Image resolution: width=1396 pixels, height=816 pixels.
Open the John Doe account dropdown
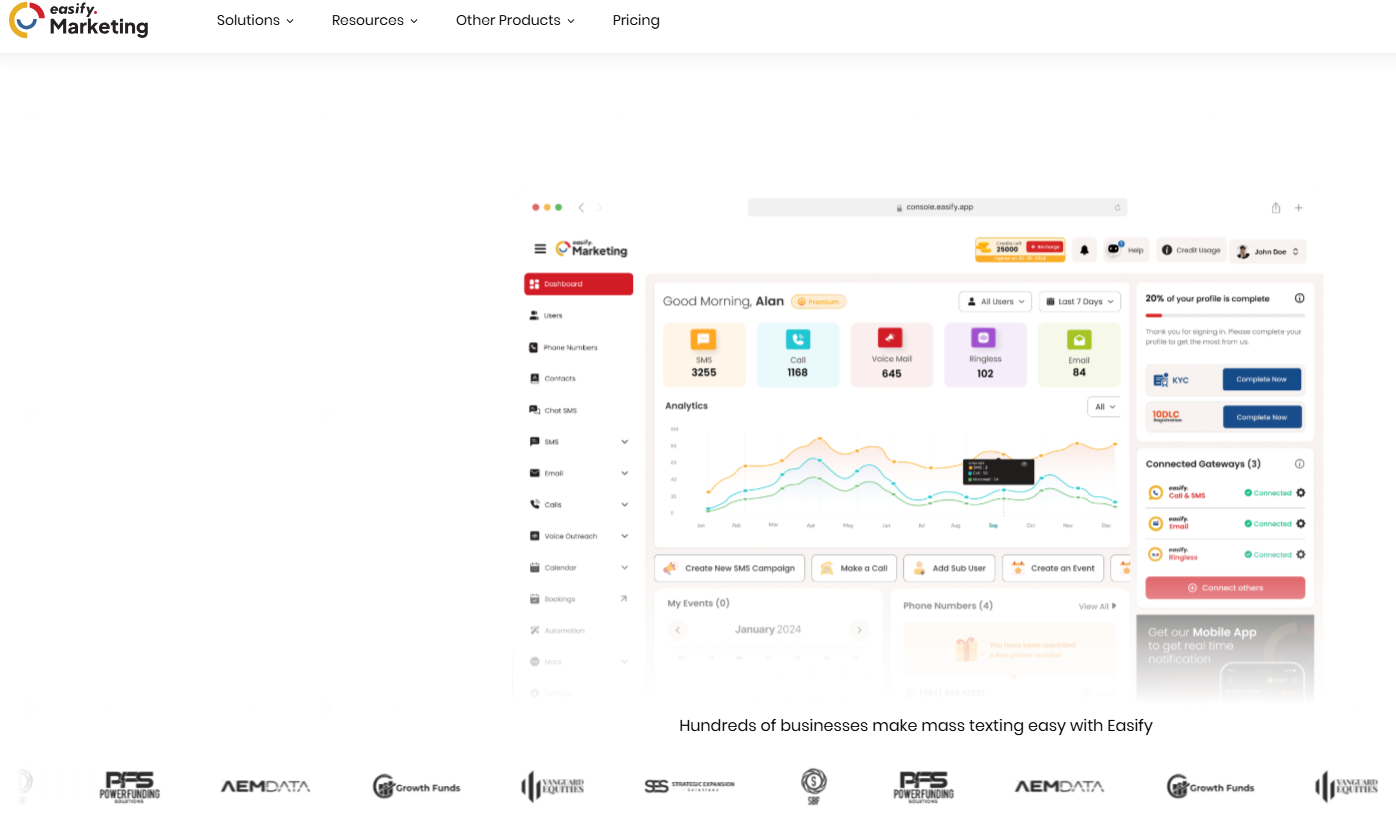(1268, 251)
